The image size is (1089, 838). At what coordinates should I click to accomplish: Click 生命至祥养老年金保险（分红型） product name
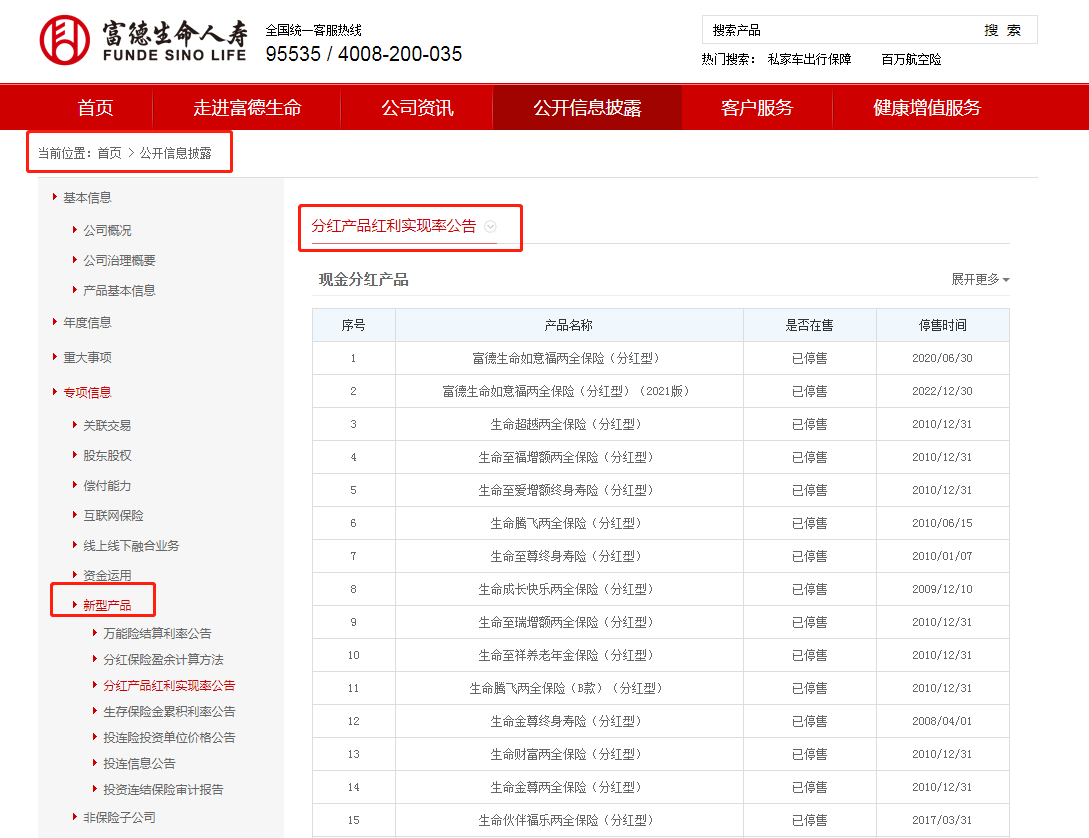(x=565, y=655)
